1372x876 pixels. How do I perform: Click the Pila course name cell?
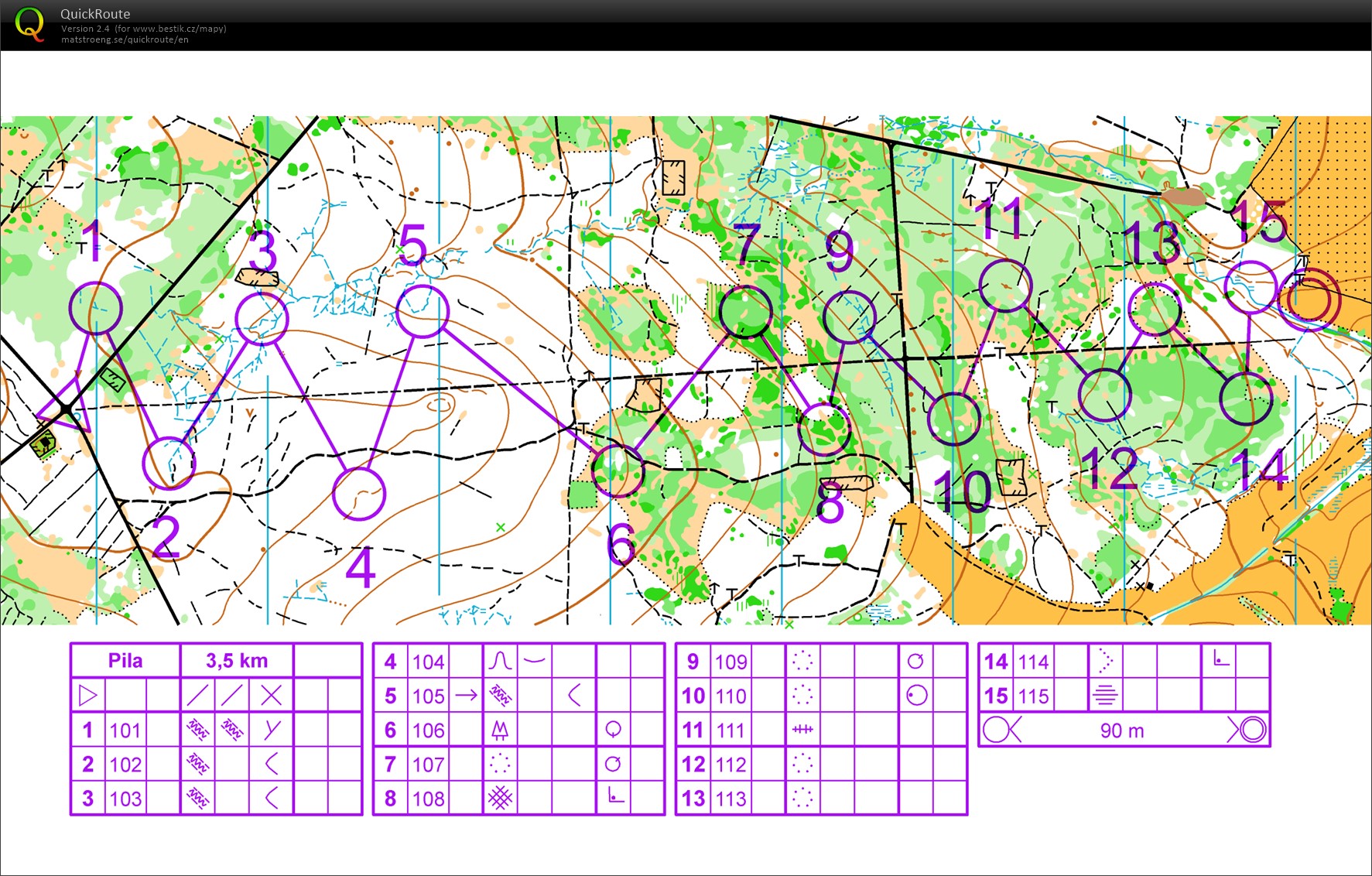pyautogui.click(x=125, y=661)
